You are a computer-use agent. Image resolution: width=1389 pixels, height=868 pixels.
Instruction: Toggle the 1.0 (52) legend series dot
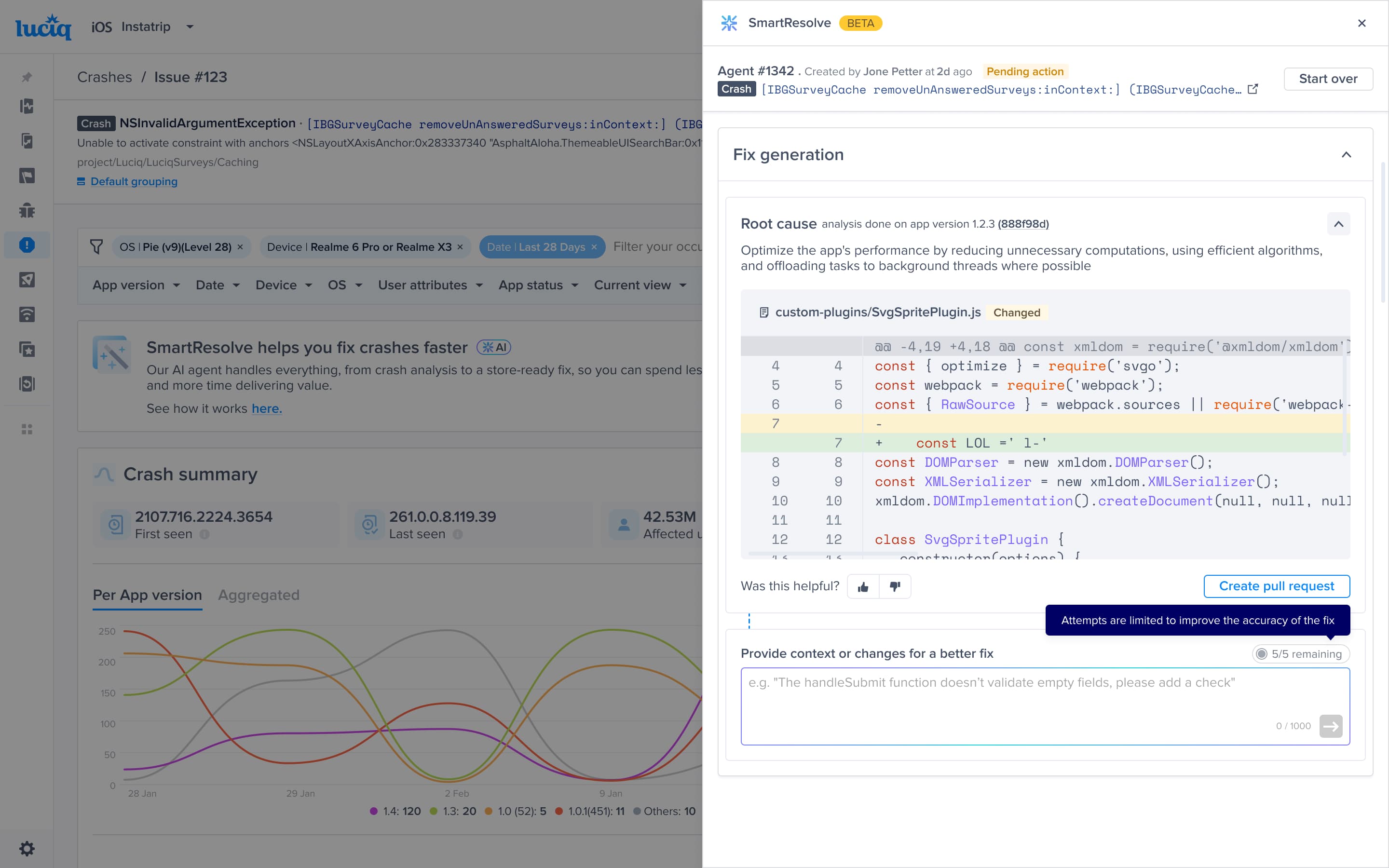489,811
